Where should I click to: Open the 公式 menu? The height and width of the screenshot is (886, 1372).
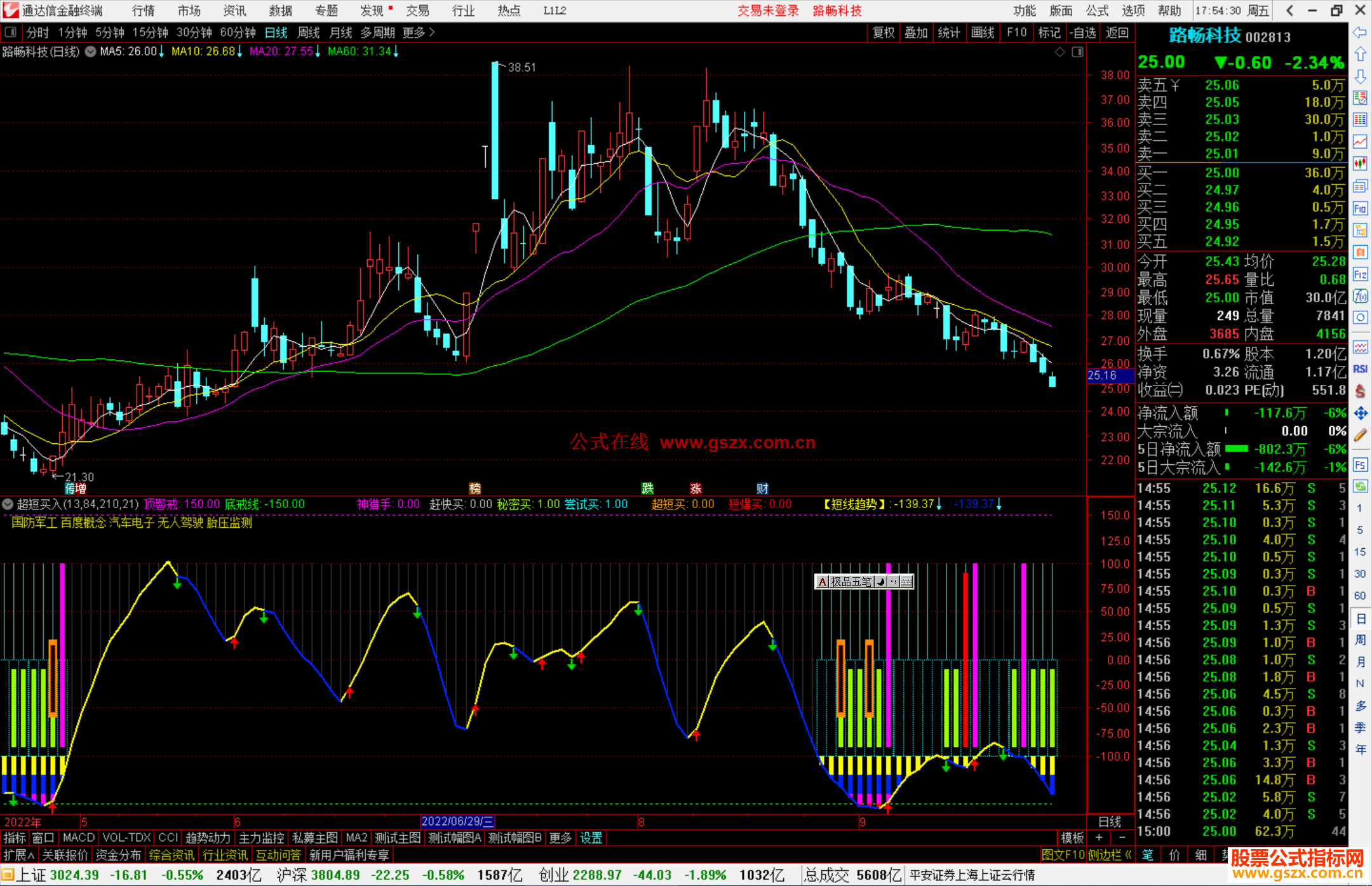[x=1097, y=11]
